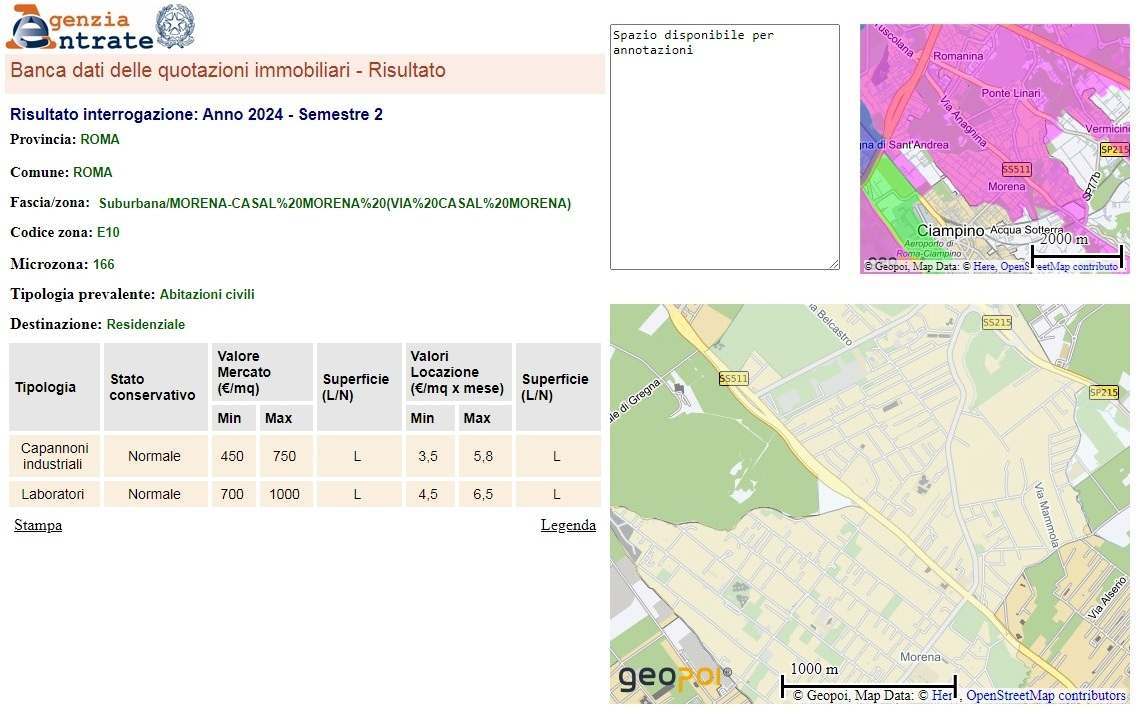Grab the annotation box resize handle
Image resolution: width=1147 pixels, height=720 pixels.
pos(834,264)
